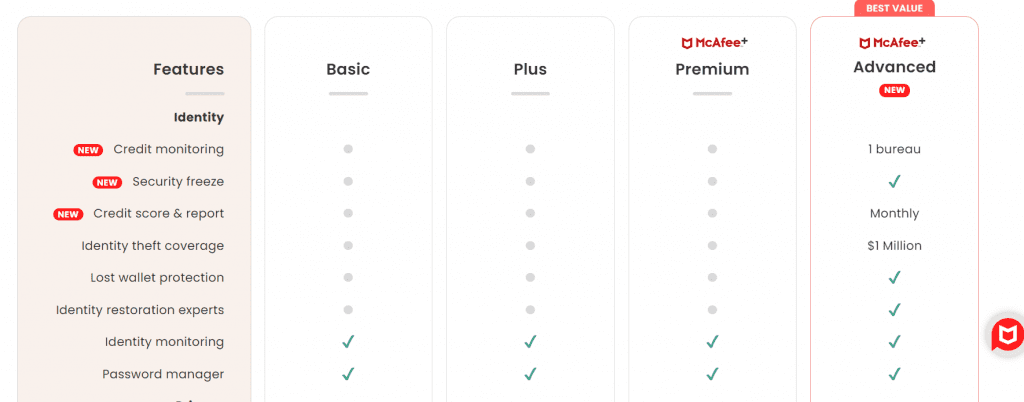Click Advanced plan Security freeze checkmark
Viewport: 1024px width, 402px height.
pos(894,182)
